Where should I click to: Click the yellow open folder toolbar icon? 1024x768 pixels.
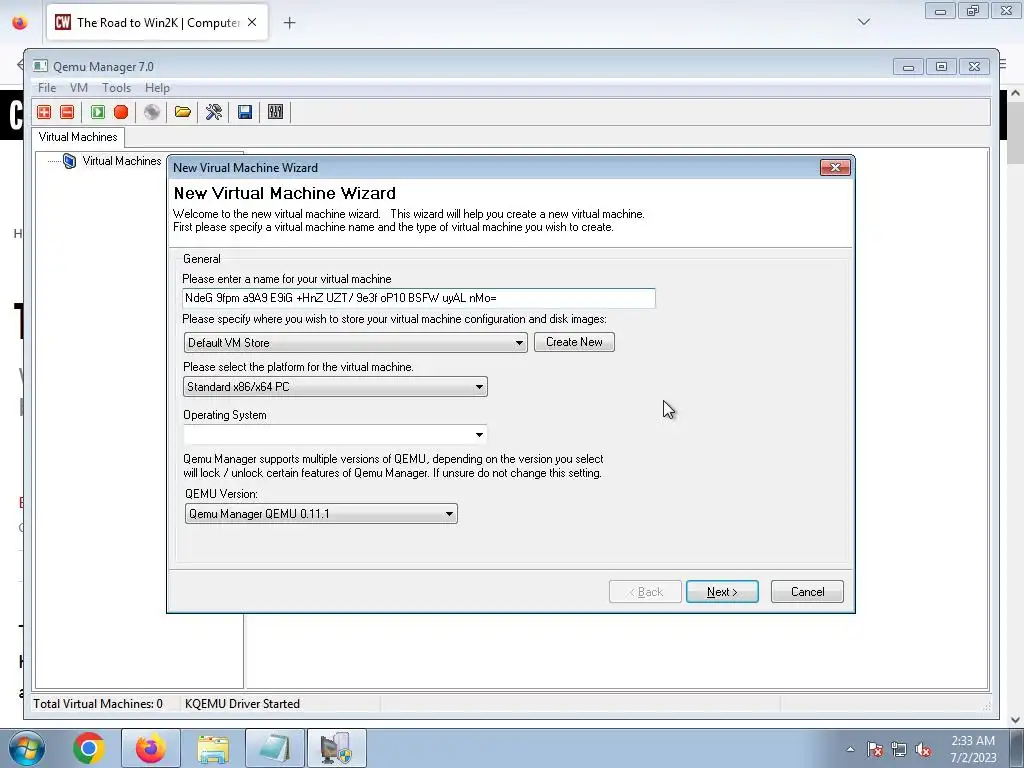[183, 112]
